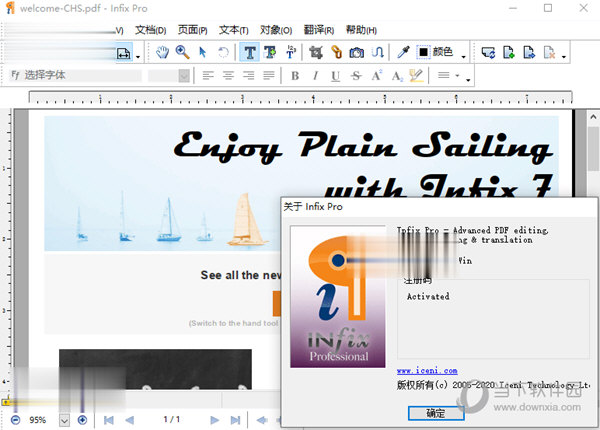Toggle bold formatting
The height and width of the screenshot is (430, 600).
tap(295, 76)
